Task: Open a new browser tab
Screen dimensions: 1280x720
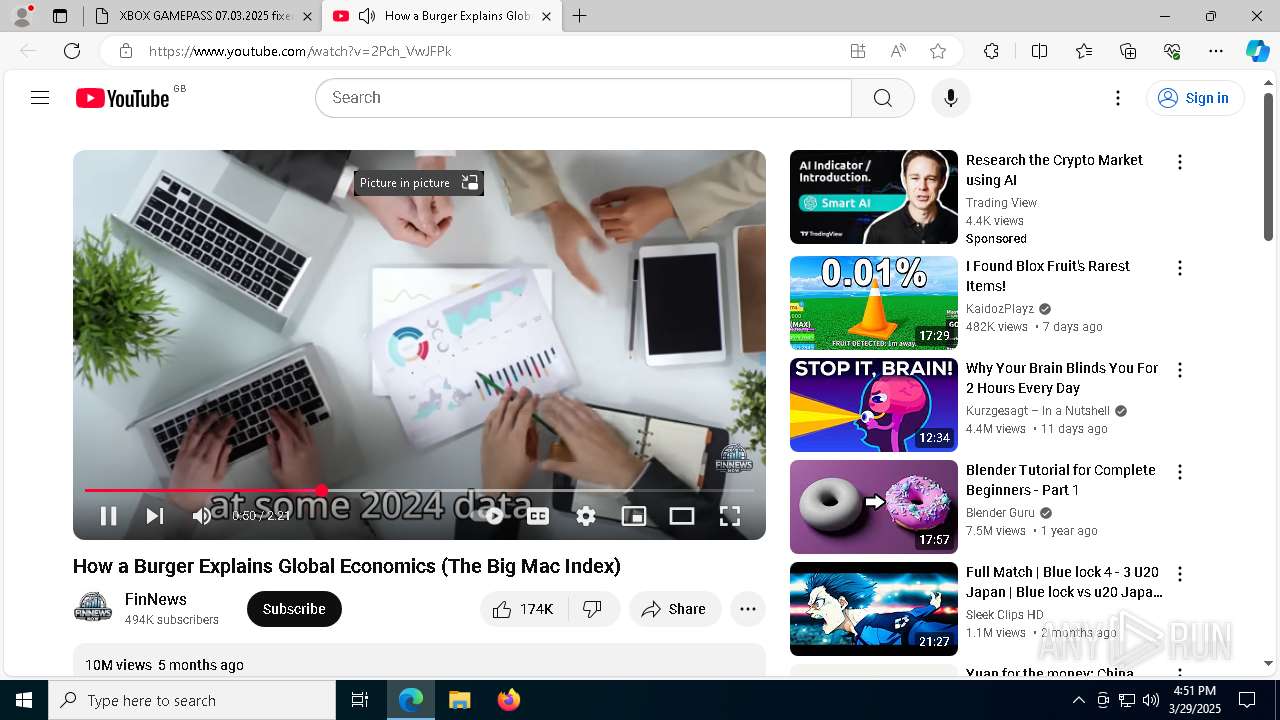Action: pos(580,16)
